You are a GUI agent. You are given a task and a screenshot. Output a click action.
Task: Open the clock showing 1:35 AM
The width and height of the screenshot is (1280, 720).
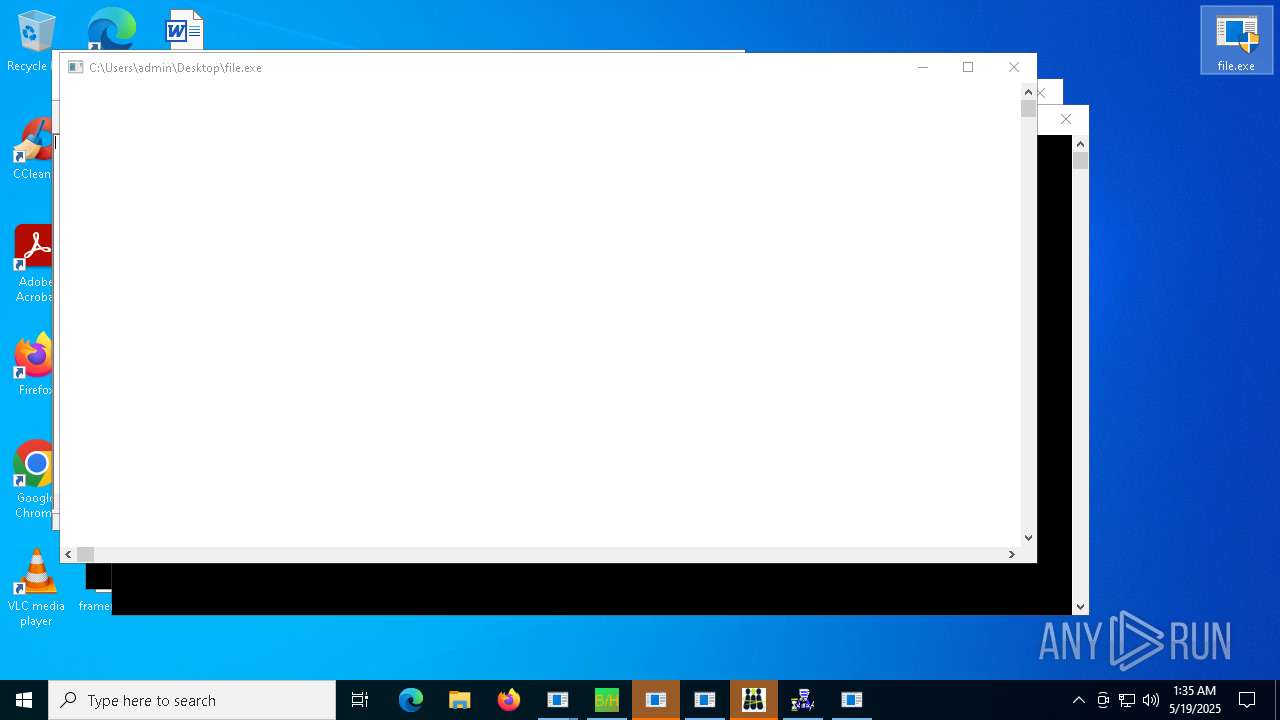click(x=1195, y=700)
